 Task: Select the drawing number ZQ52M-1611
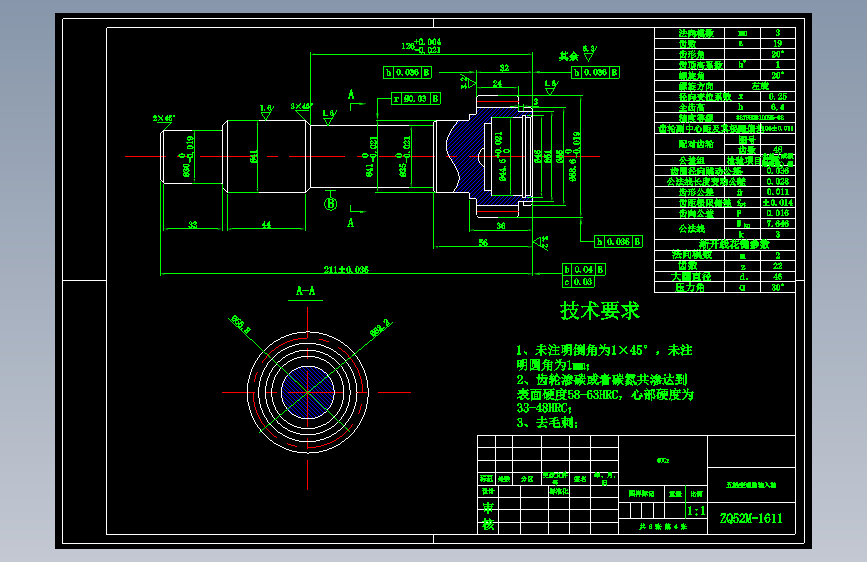click(x=751, y=518)
